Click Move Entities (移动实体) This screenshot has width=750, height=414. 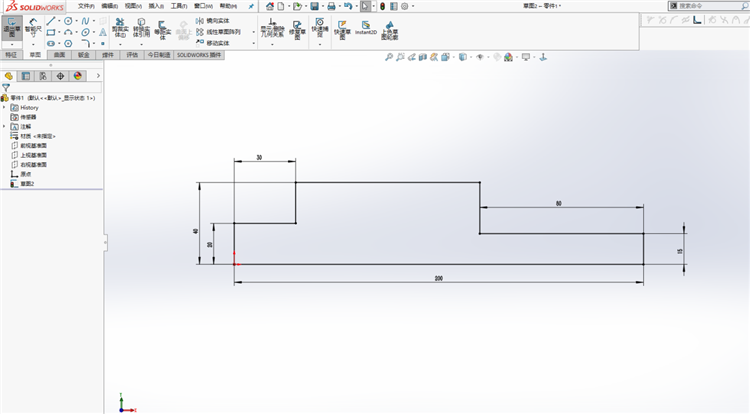[212, 43]
